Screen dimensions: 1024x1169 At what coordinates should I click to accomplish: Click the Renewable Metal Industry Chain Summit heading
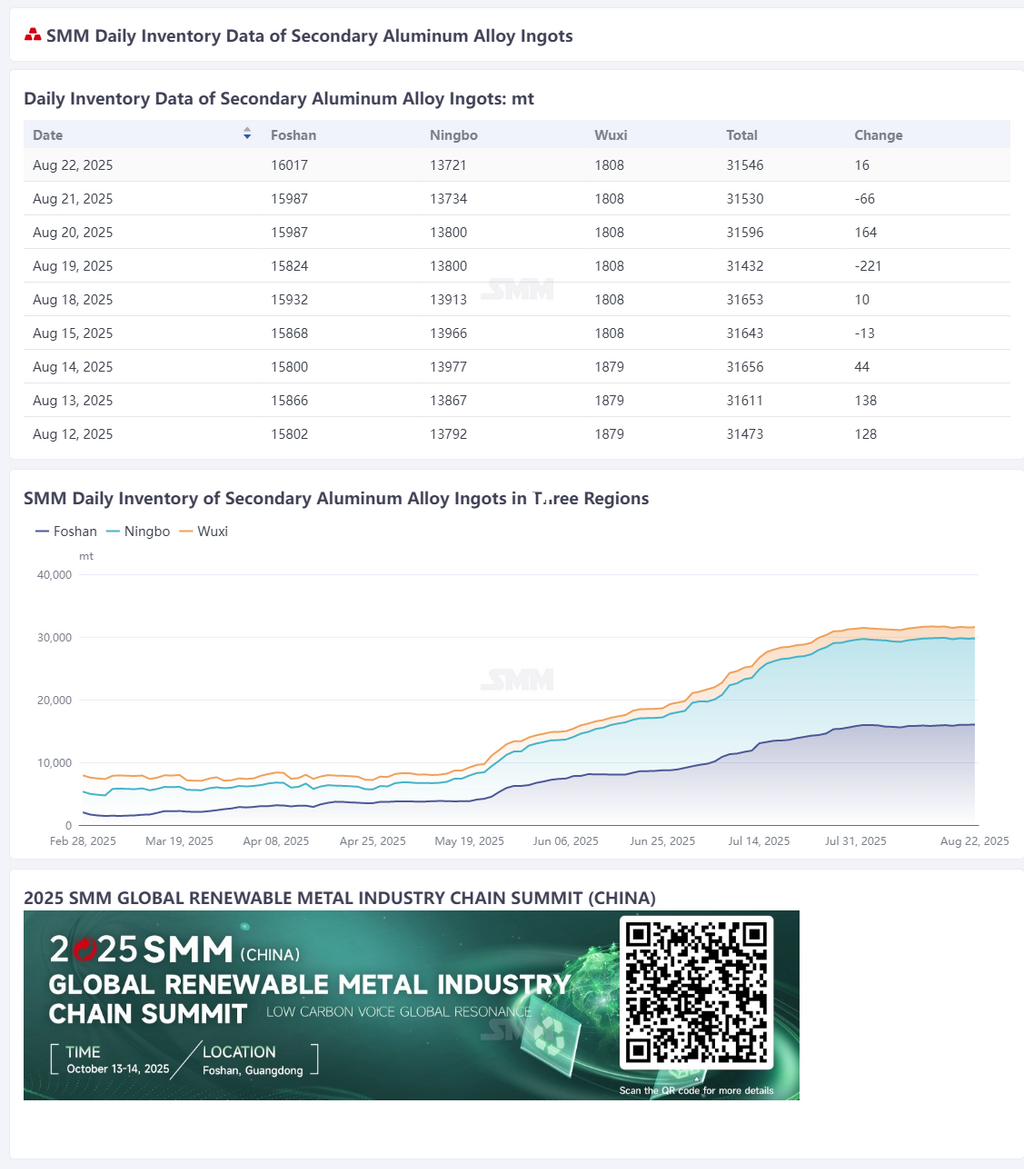click(340, 898)
